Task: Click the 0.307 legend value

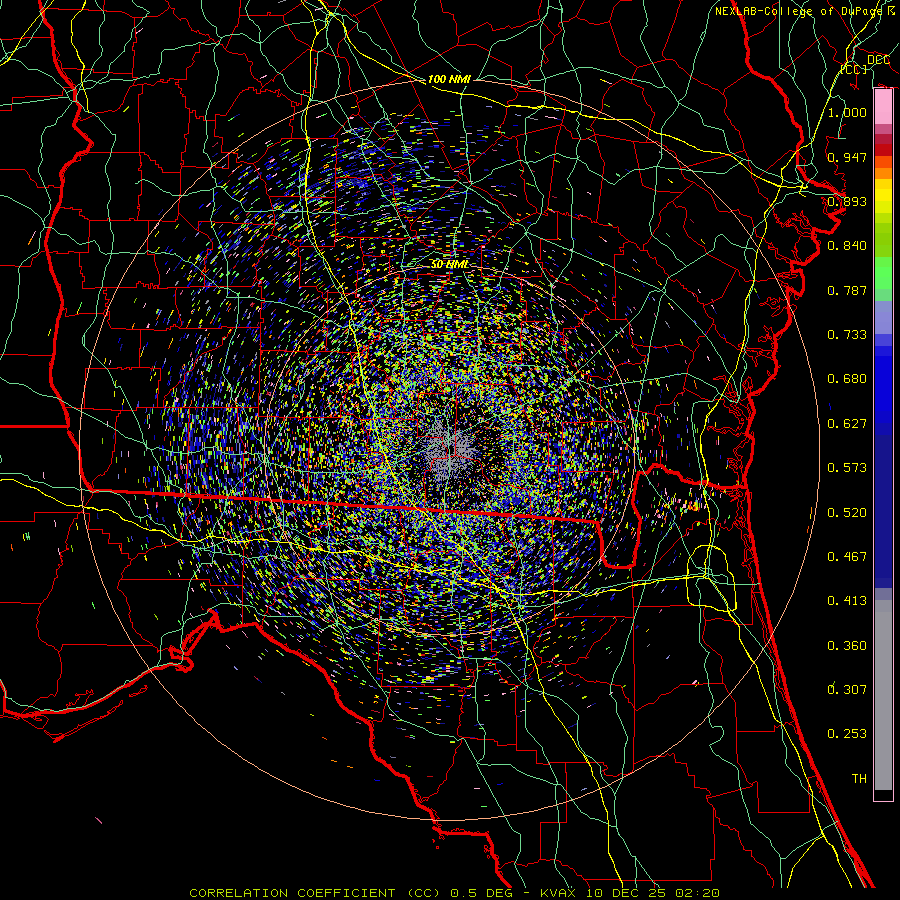Action: click(847, 690)
